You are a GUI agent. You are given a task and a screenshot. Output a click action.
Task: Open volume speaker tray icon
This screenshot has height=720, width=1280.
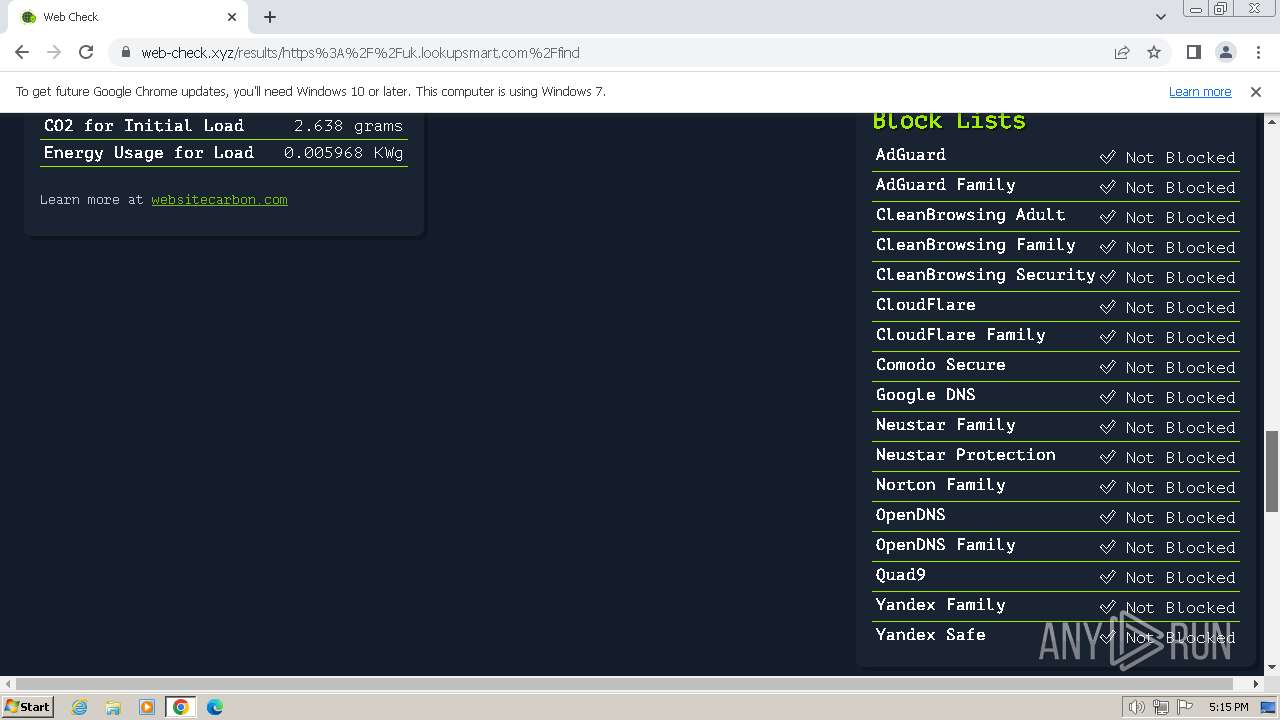tap(1136, 707)
